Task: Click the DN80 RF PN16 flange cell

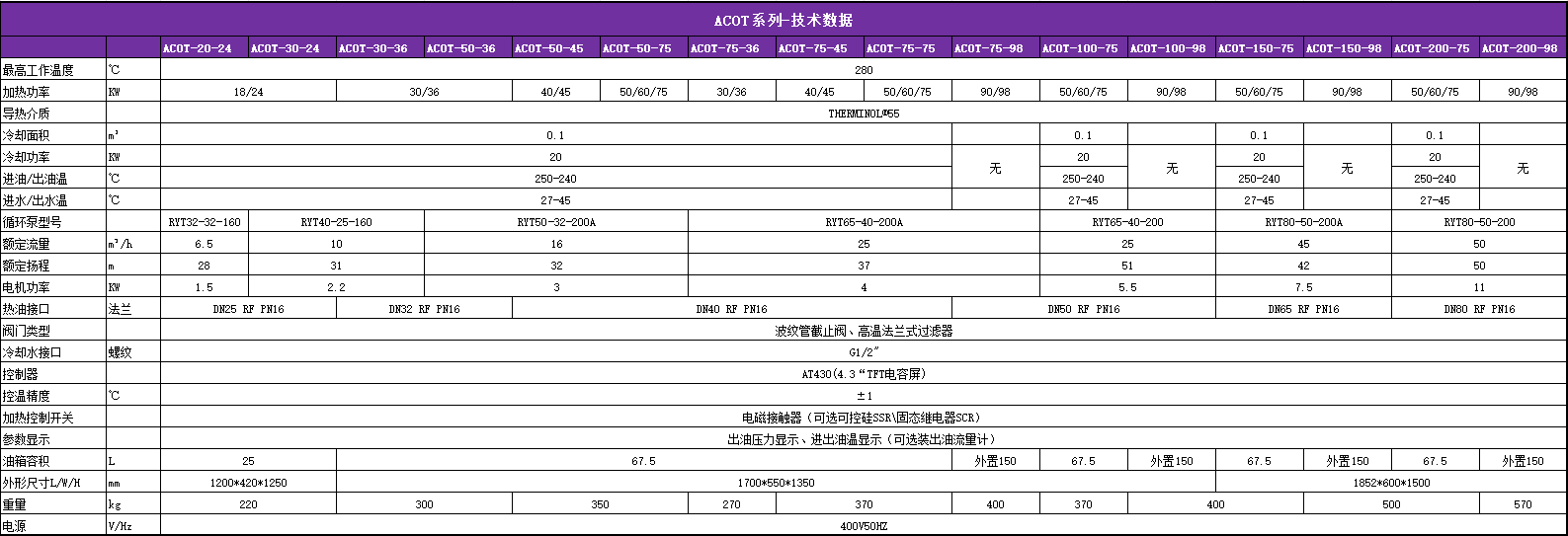Action: click(x=1478, y=309)
